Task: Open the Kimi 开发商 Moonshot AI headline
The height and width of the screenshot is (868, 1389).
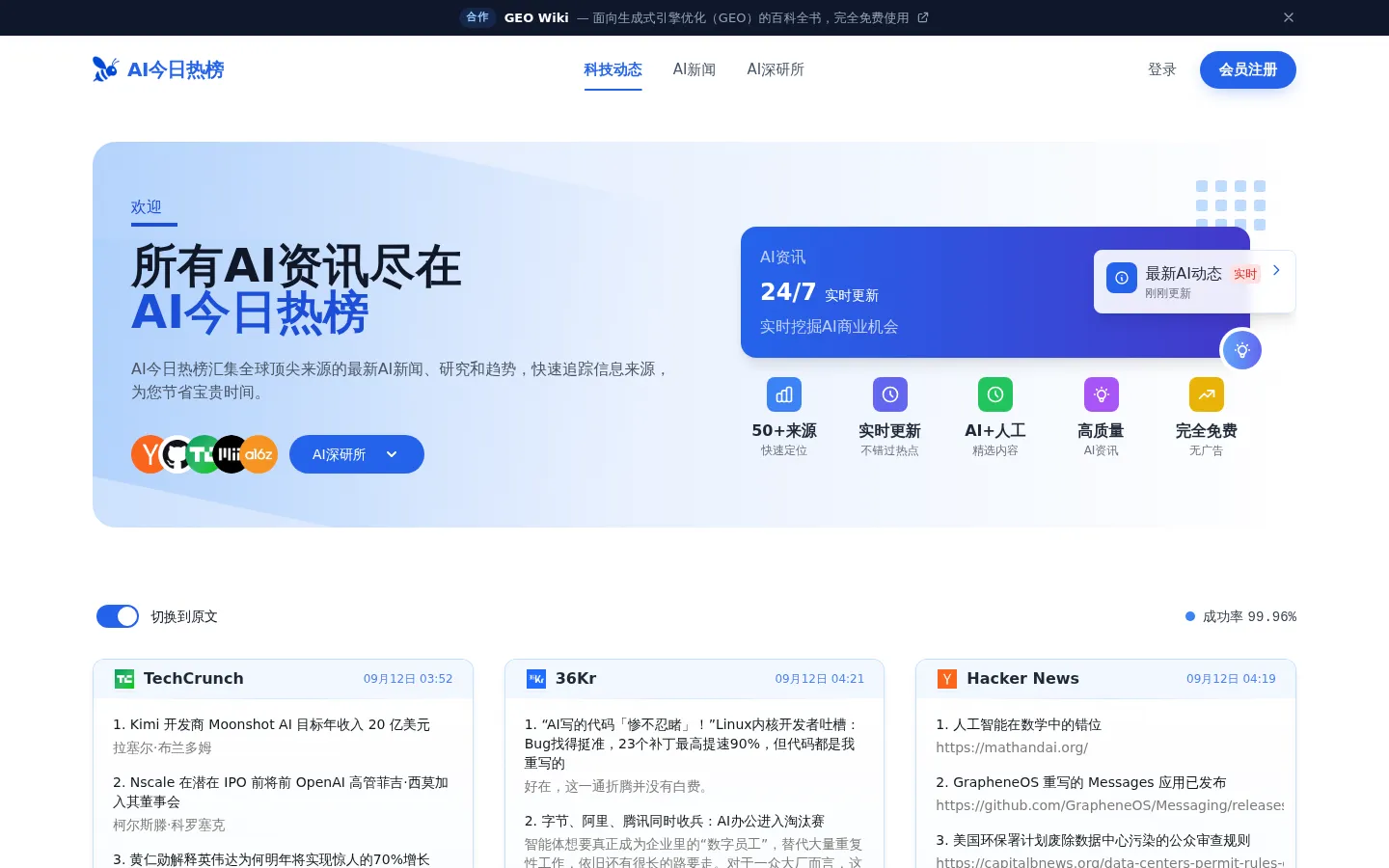Action: [271, 724]
